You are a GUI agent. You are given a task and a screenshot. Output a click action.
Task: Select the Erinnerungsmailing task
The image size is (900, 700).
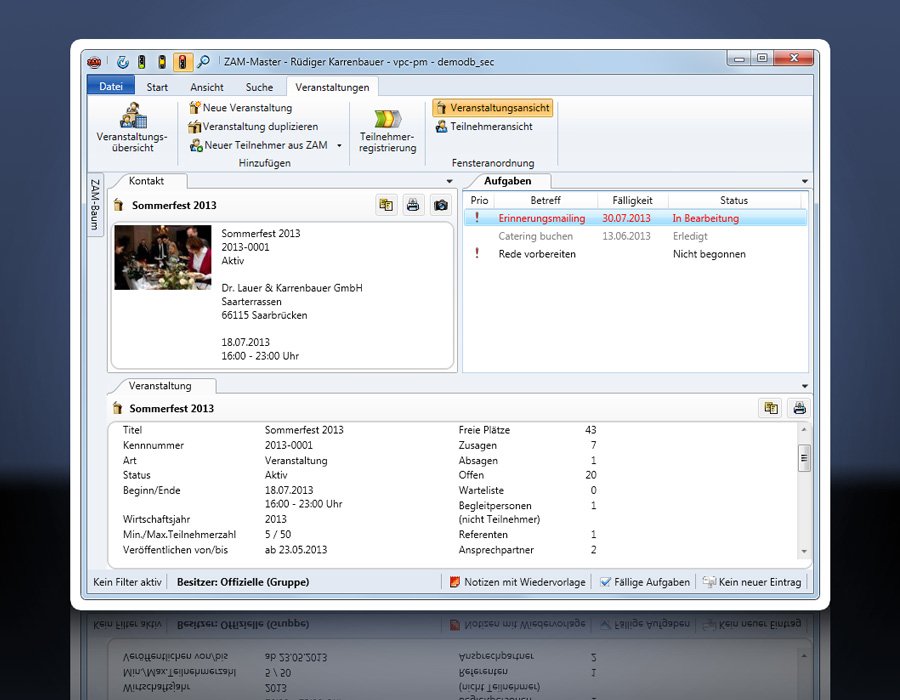click(x=635, y=218)
